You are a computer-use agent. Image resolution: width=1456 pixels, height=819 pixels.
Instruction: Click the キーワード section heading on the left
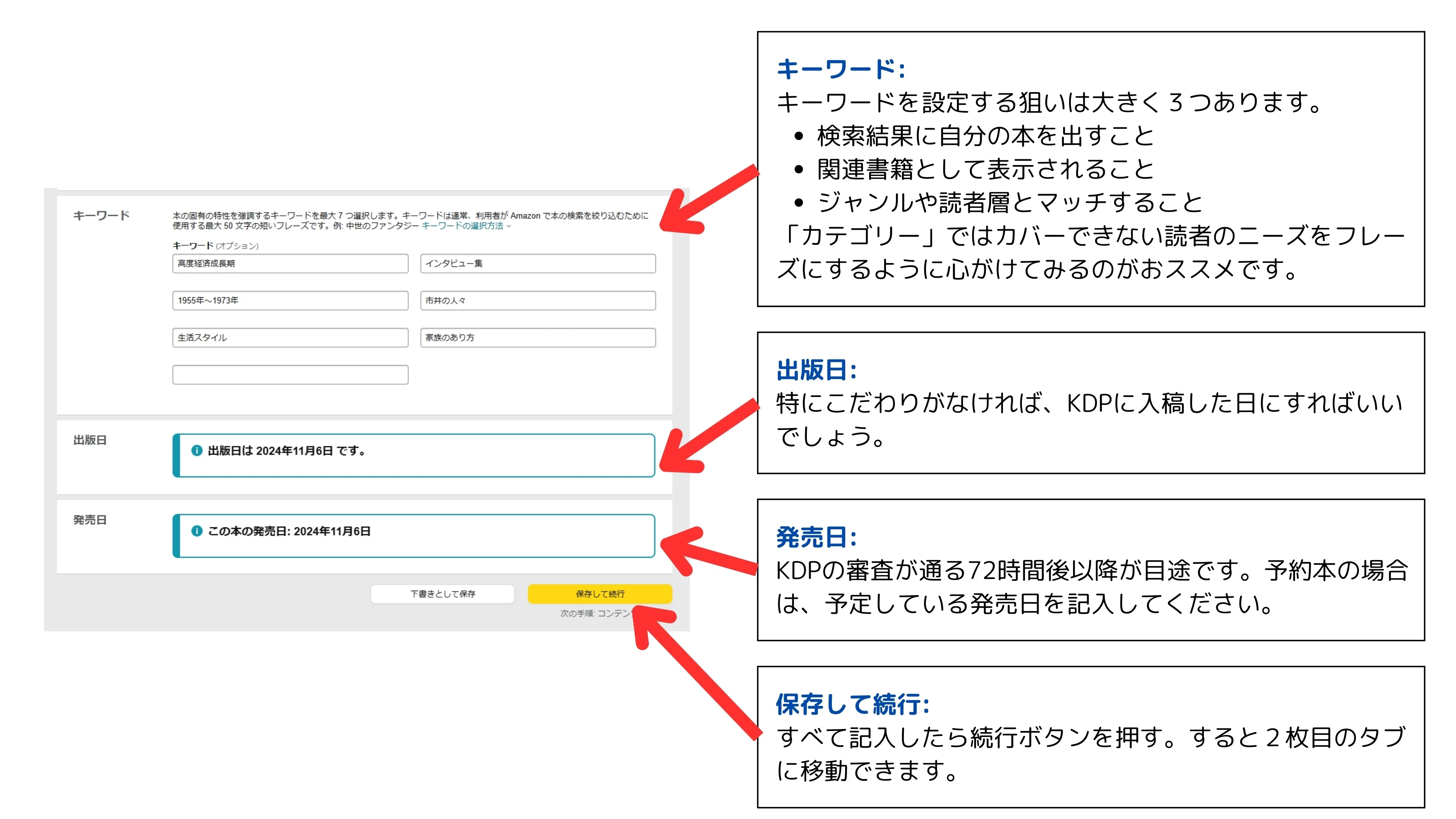click(101, 215)
